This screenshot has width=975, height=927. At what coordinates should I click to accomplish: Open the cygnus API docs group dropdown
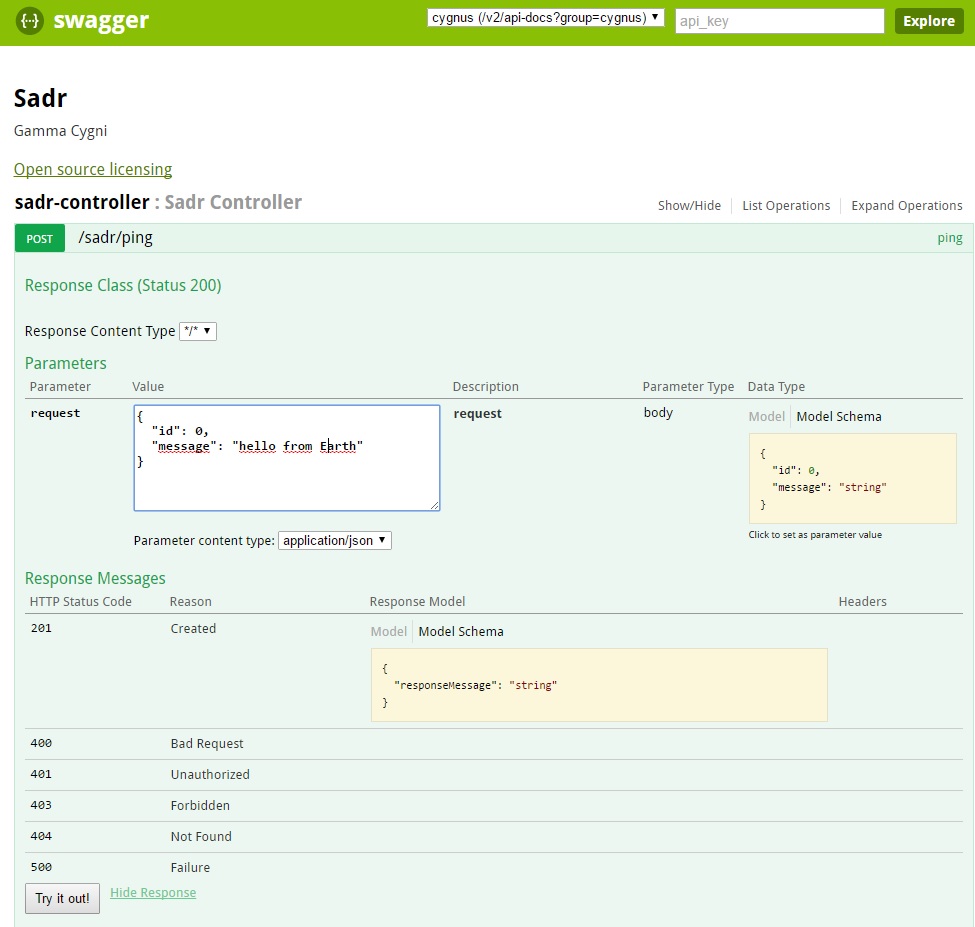[545, 18]
